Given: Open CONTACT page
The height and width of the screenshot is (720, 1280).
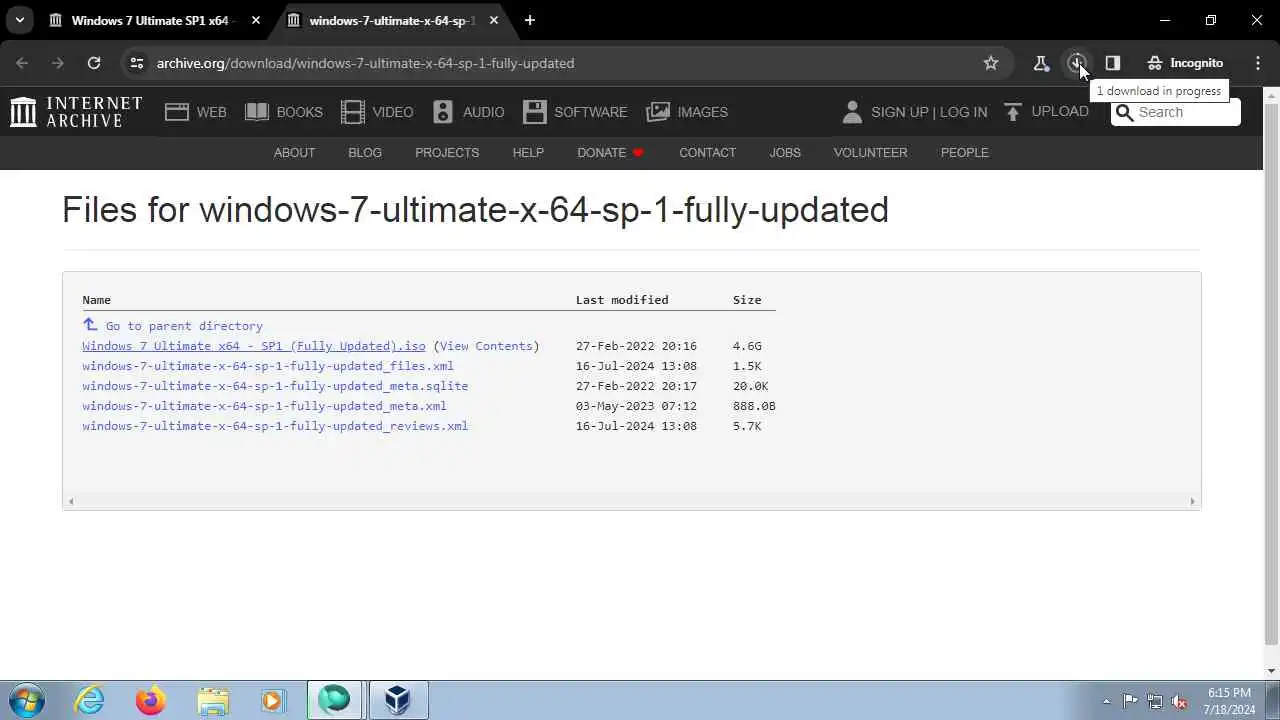Looking at the screenshot, I should tap(707, 153).
